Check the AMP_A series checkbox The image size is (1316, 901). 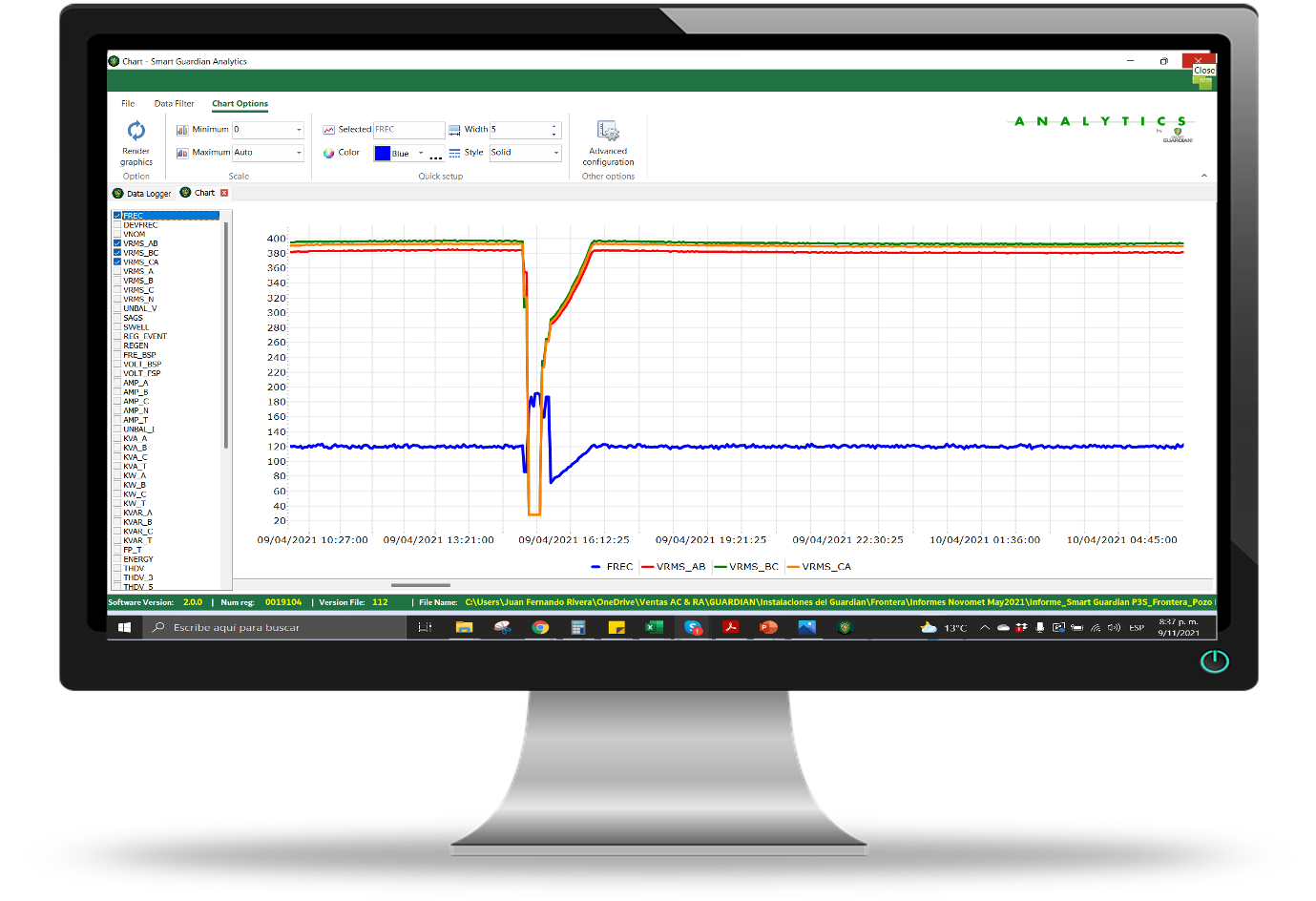[x=117, y=383]
